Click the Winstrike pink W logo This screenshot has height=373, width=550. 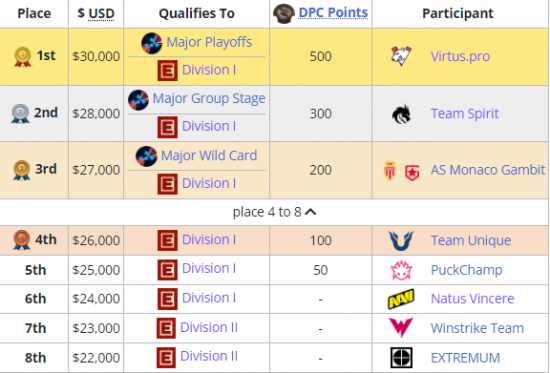point(401,327)
